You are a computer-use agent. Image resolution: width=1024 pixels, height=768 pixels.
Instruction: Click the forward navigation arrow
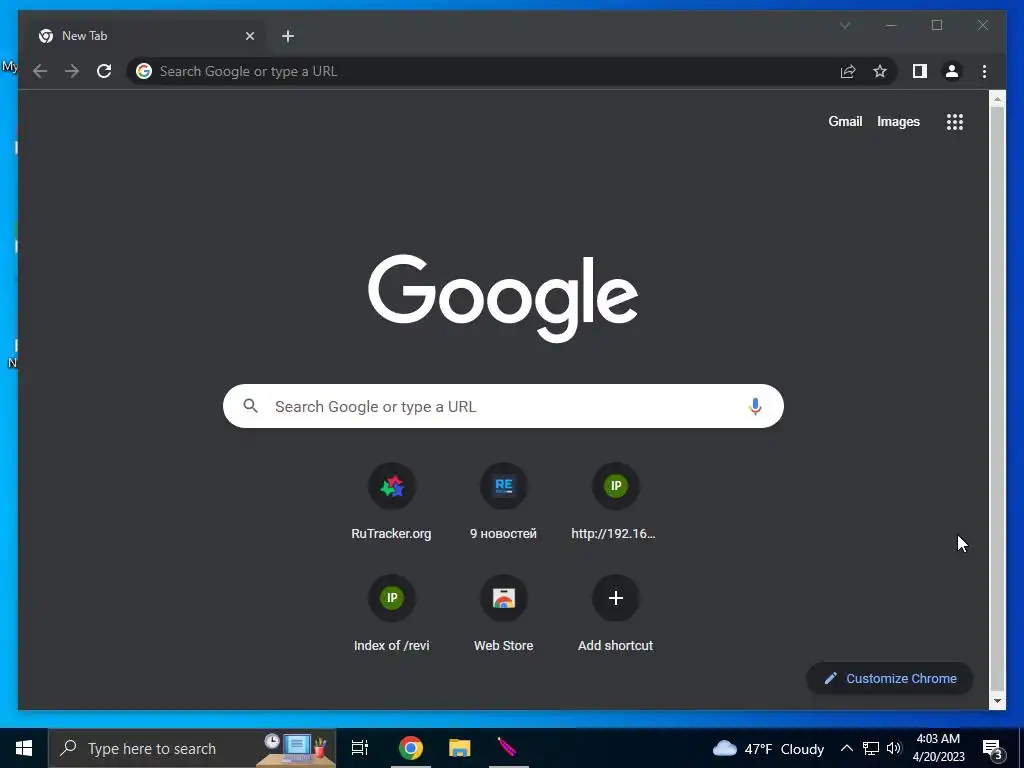click(72, 71)
